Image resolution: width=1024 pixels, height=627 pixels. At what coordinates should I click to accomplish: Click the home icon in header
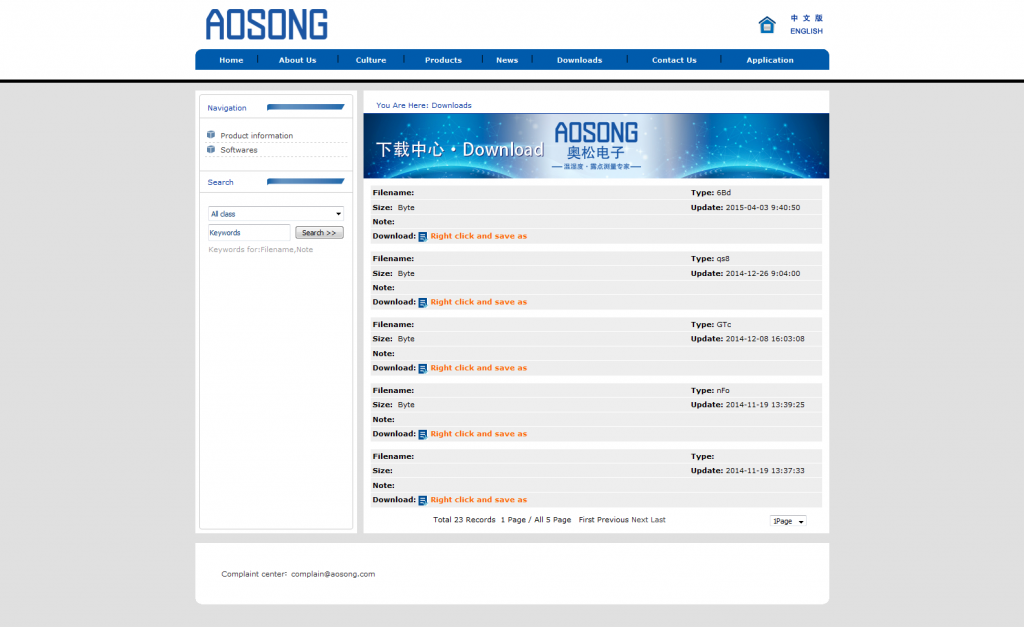767,25
